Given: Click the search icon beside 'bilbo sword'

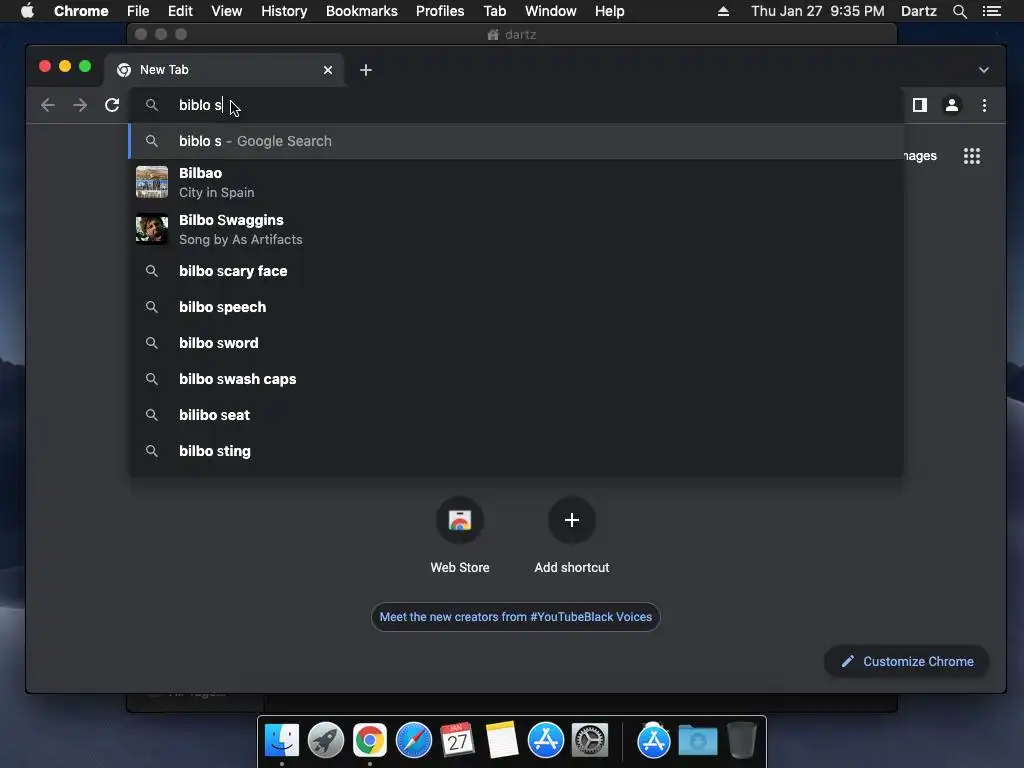Looking at the screenshot, I should click(x=152, y=343).
